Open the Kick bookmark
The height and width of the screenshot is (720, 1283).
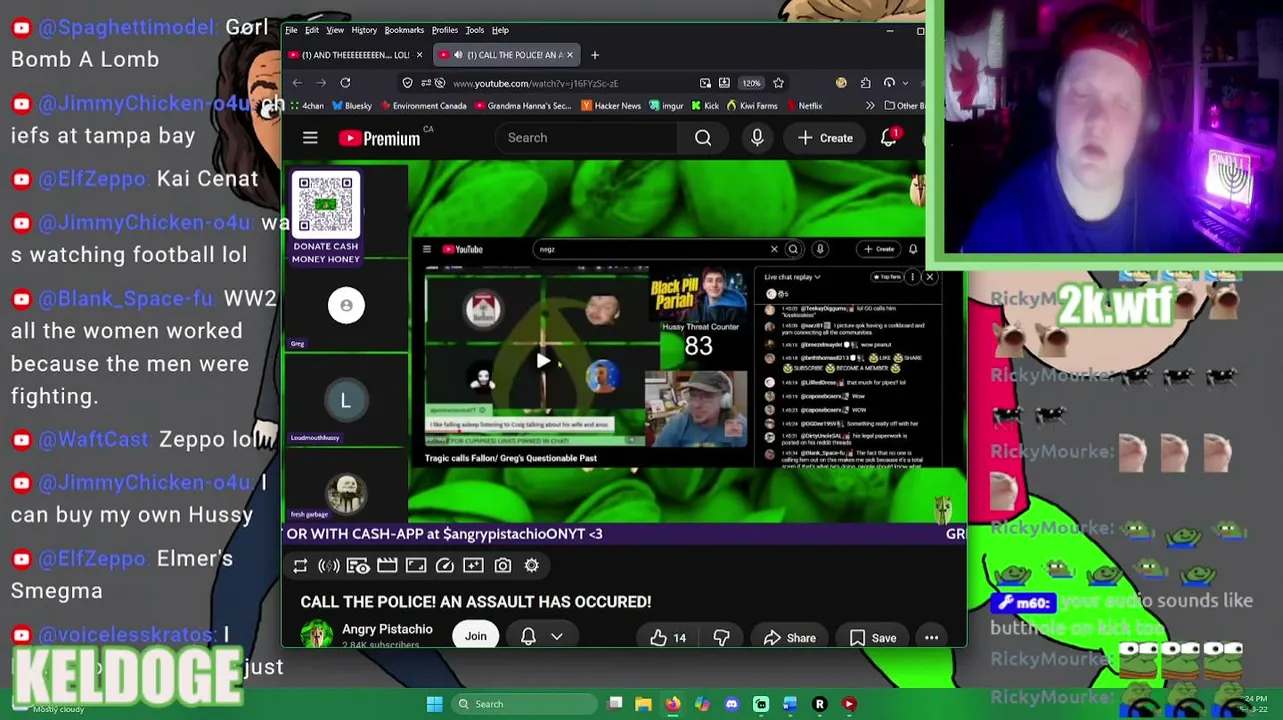click(706, 106)
